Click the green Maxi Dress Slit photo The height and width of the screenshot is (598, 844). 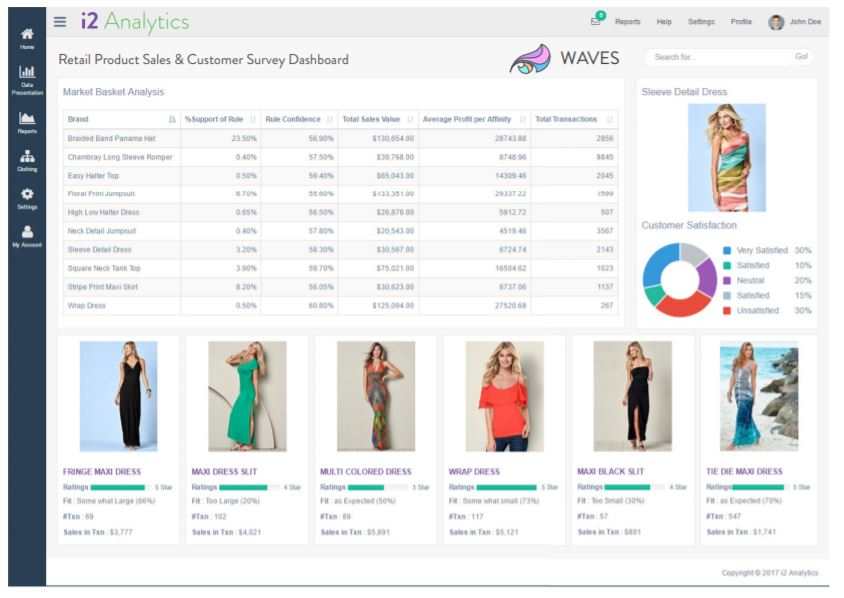(247, 396)
